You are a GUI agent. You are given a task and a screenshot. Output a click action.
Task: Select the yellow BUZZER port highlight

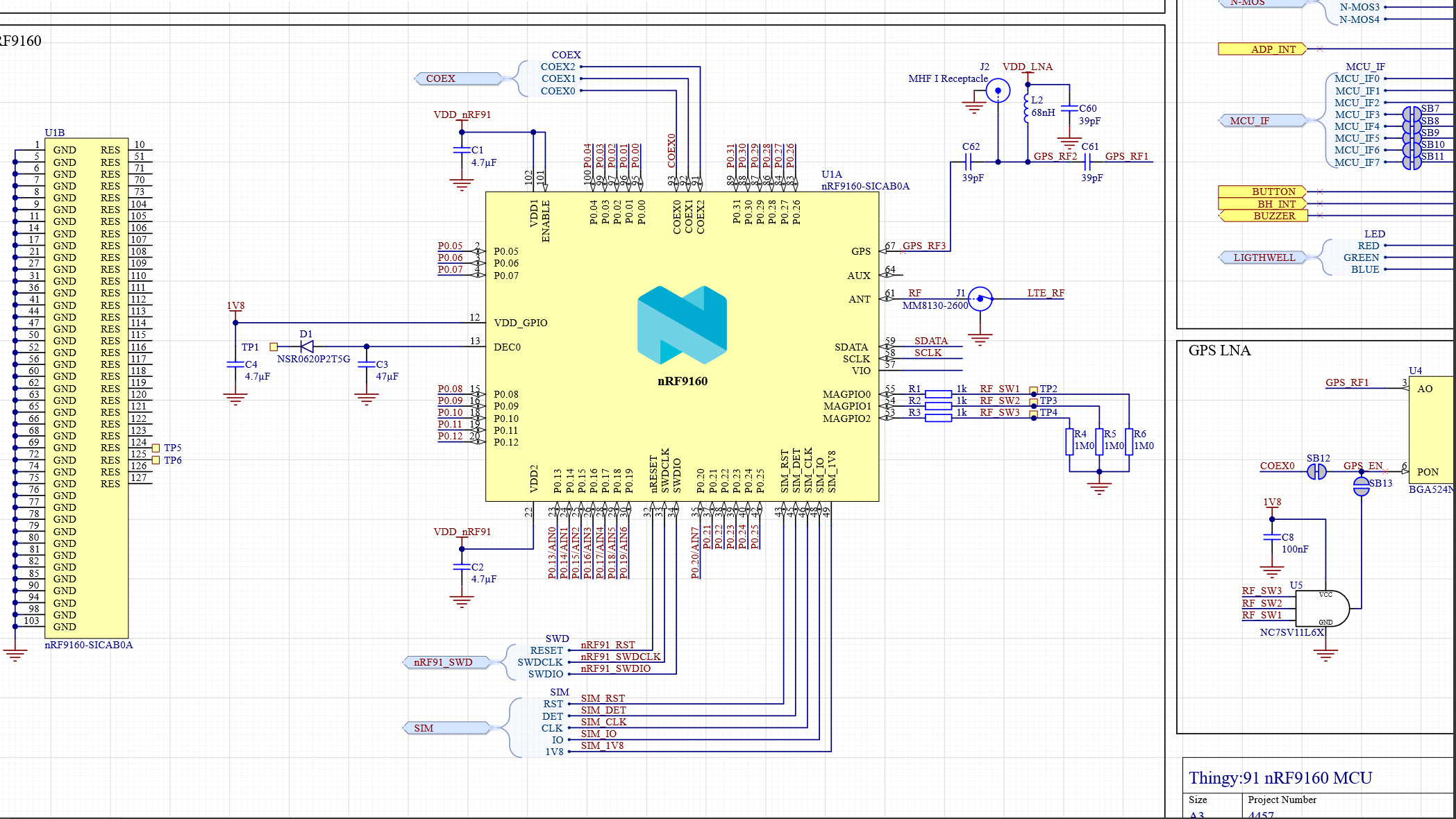click(x=1273, y=216)
